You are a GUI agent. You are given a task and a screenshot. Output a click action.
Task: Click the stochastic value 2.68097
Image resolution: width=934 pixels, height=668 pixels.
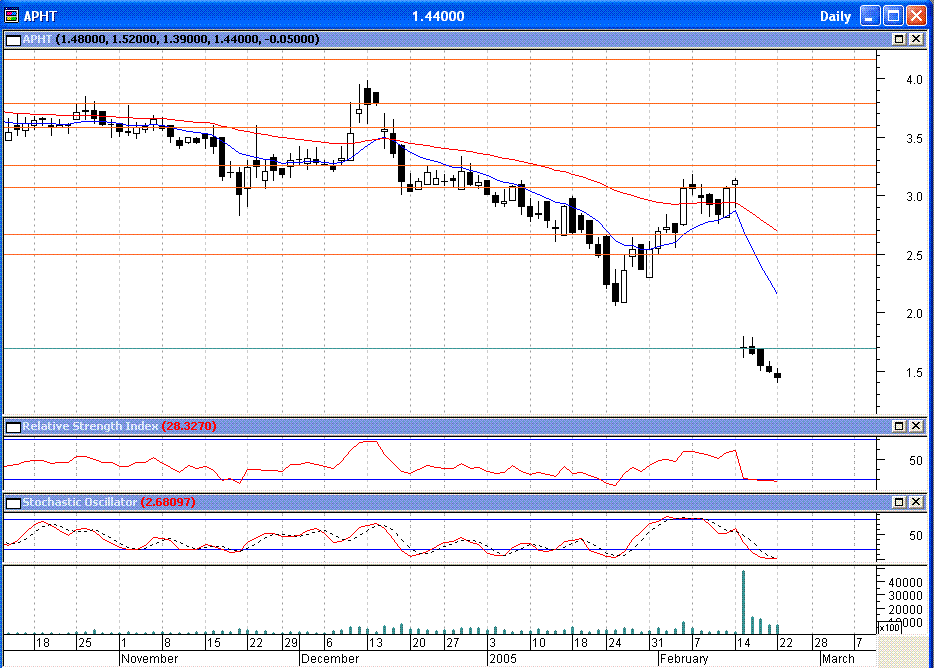click(x=168, y=502)
